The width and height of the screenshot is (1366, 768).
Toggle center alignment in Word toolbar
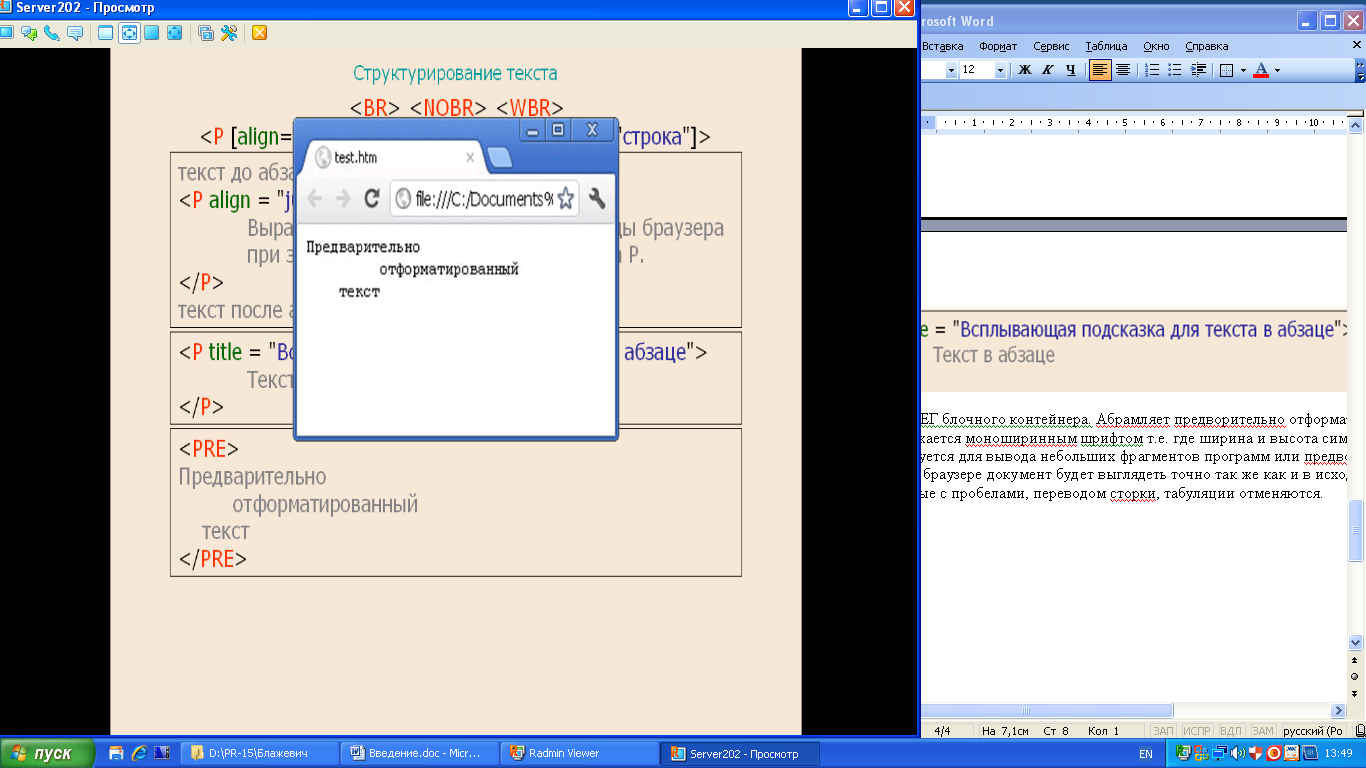click(1123, 70)
